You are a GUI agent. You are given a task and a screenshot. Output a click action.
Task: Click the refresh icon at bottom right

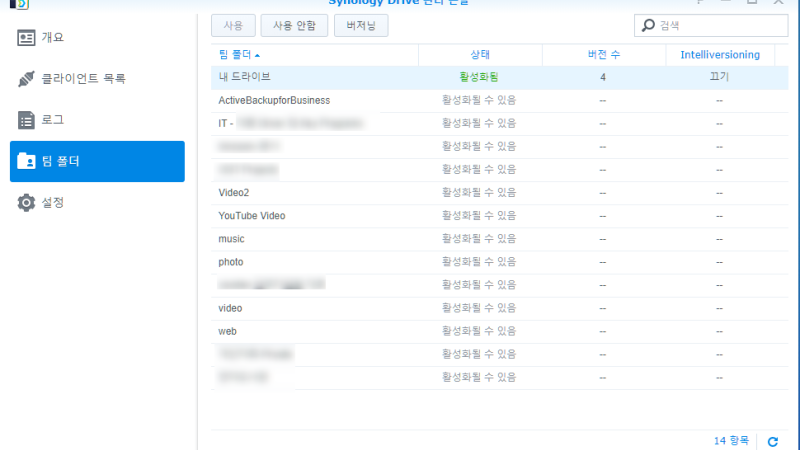[x=773, y=441]
